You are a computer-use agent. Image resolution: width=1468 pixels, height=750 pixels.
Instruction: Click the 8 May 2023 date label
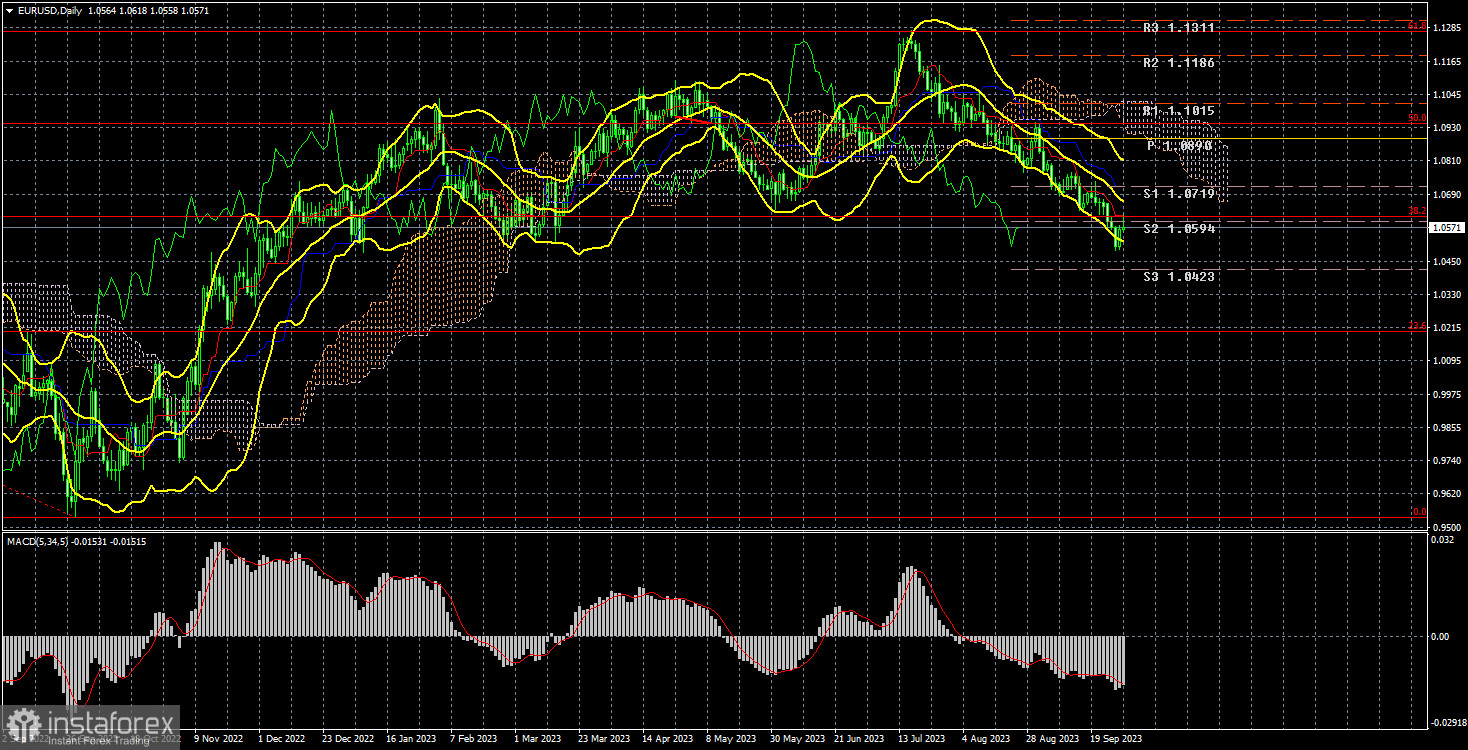coord(731,739)
